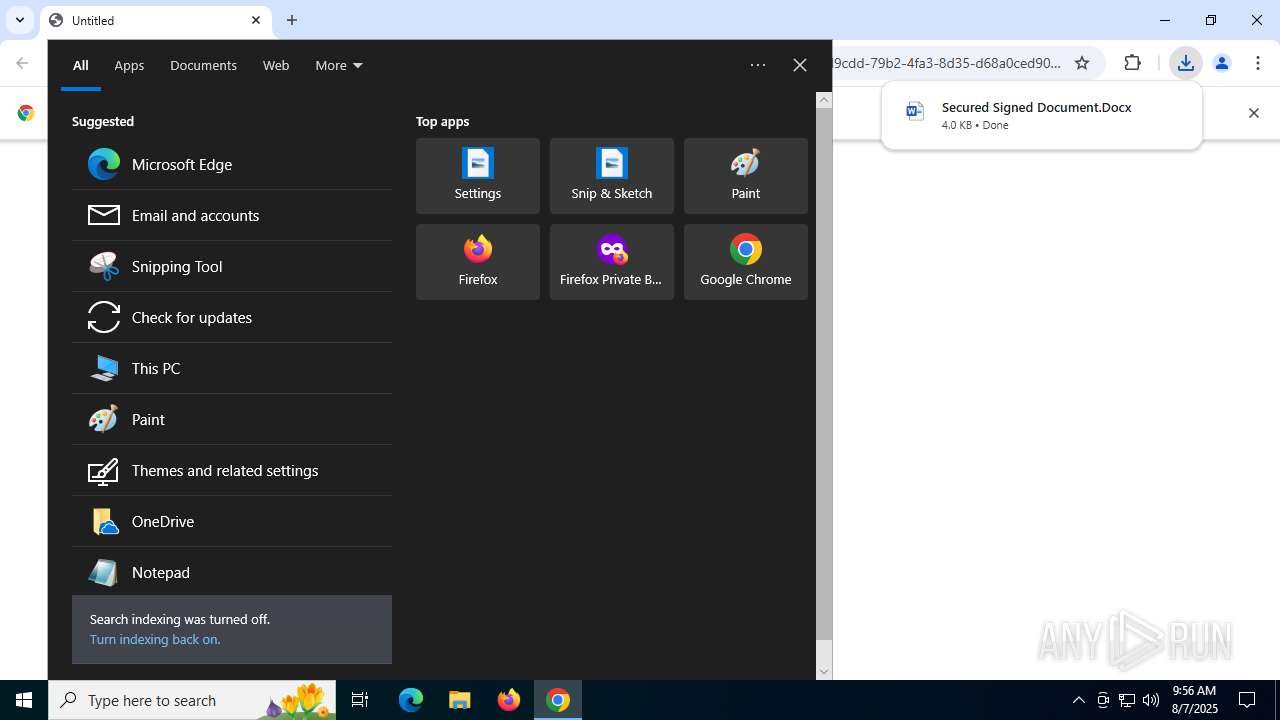This screenshot has width=1280, height=720.
Task: Open Chrome downloads icon
Action: click(x=1185, y=63)
